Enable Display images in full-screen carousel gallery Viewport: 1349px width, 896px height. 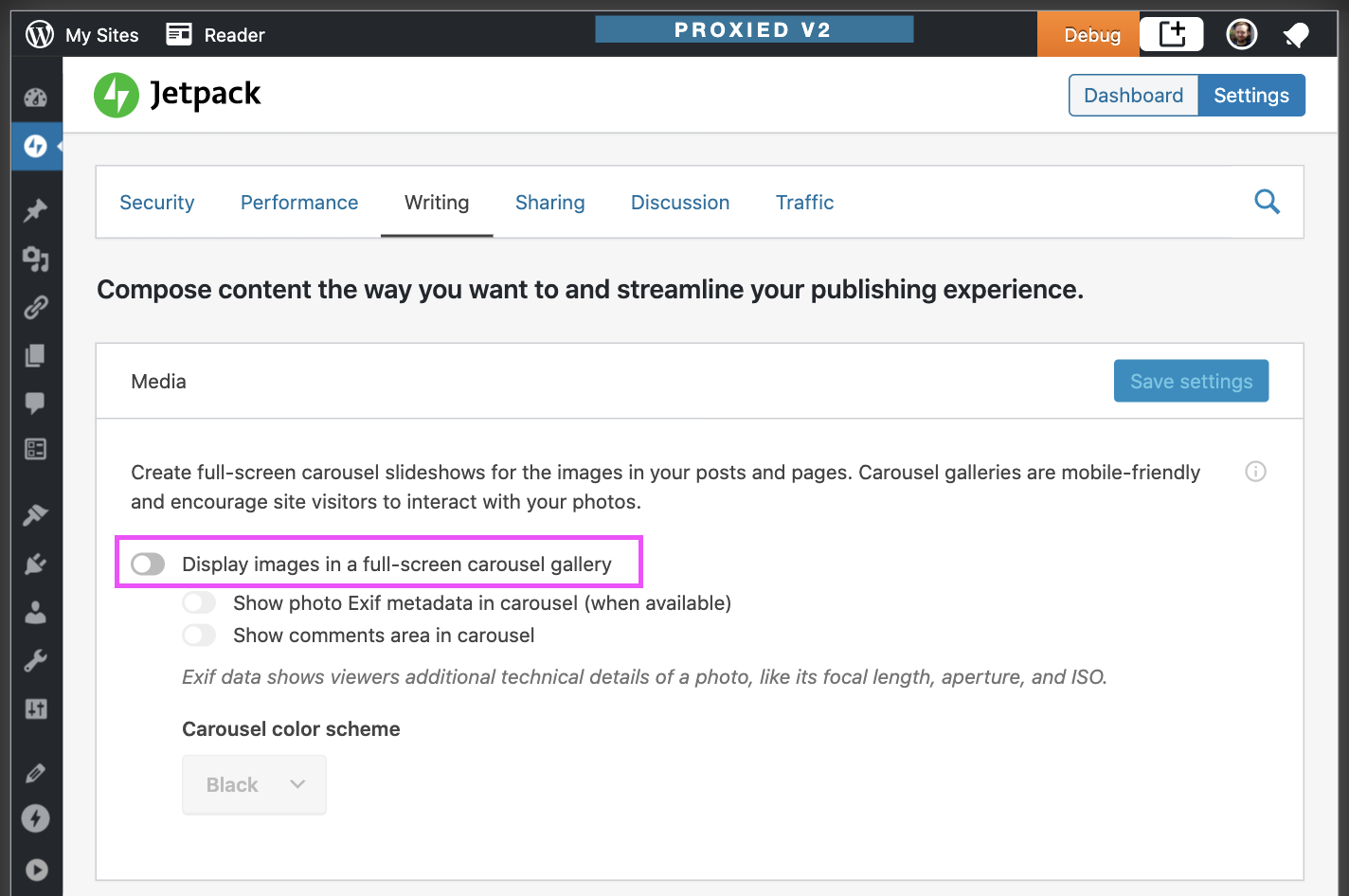click(x=148, y=564)
